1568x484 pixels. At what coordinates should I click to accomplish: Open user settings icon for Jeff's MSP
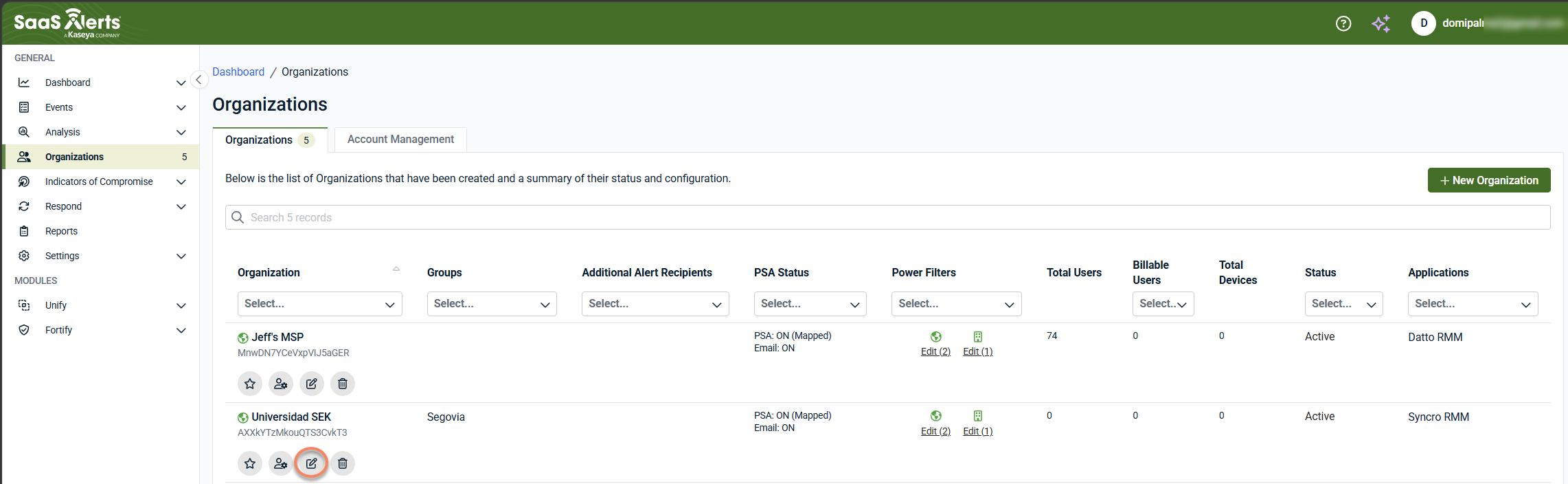point(281,384)
